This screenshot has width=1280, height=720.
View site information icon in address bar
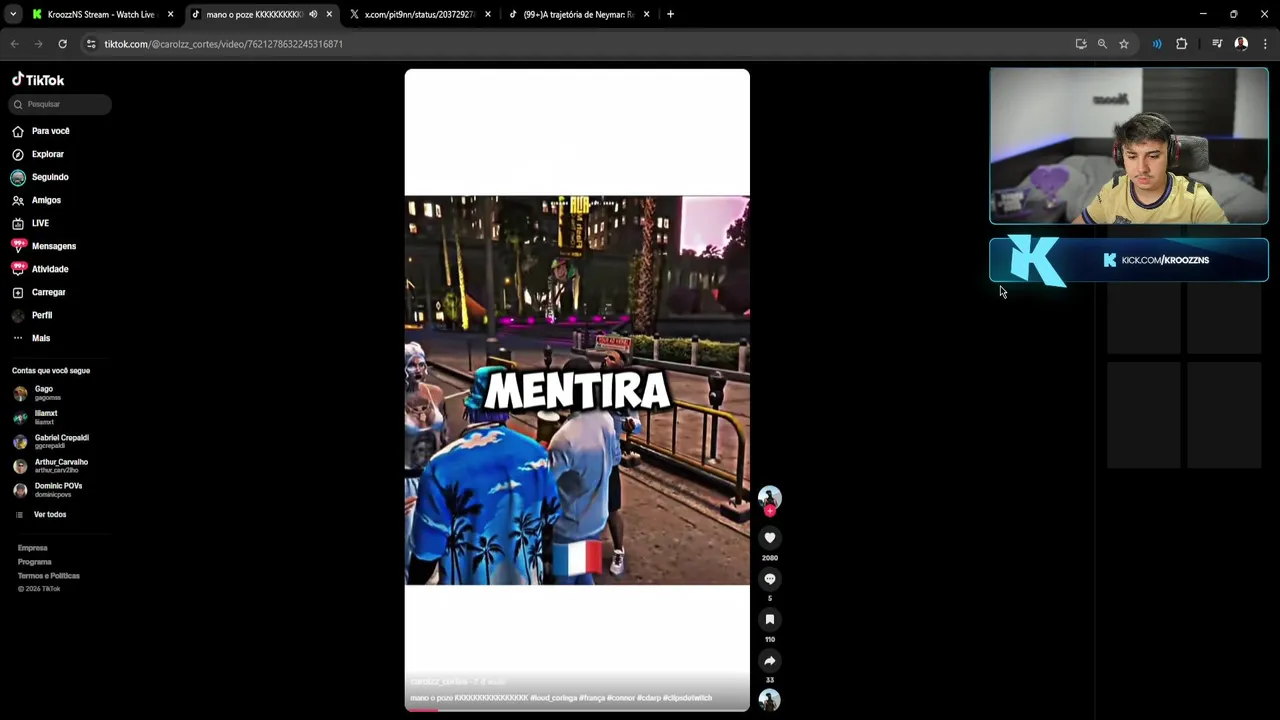pyautogui.click(x=91, y=44)
